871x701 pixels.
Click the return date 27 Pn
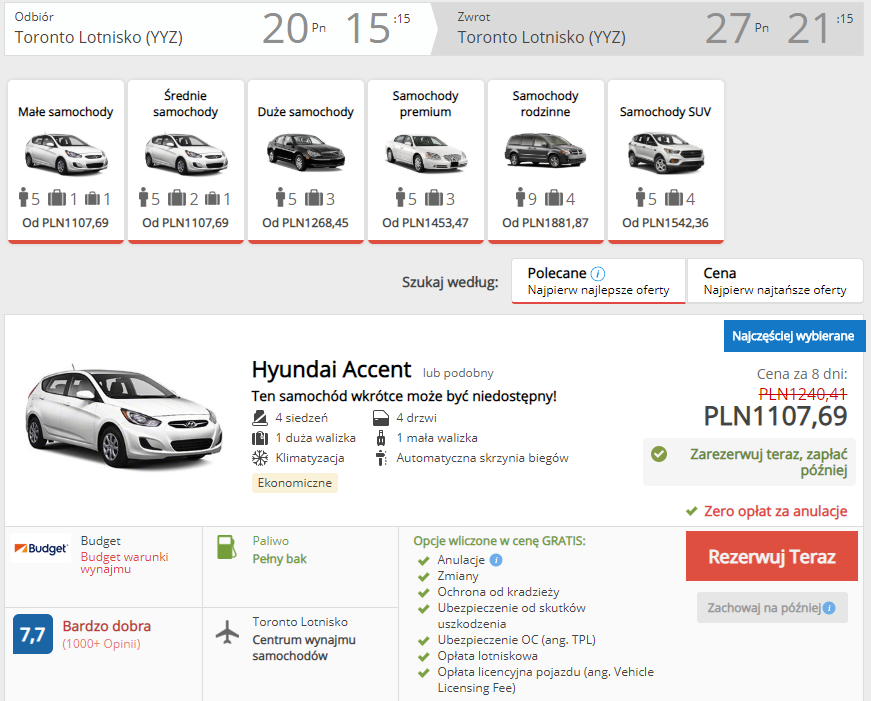737,28
